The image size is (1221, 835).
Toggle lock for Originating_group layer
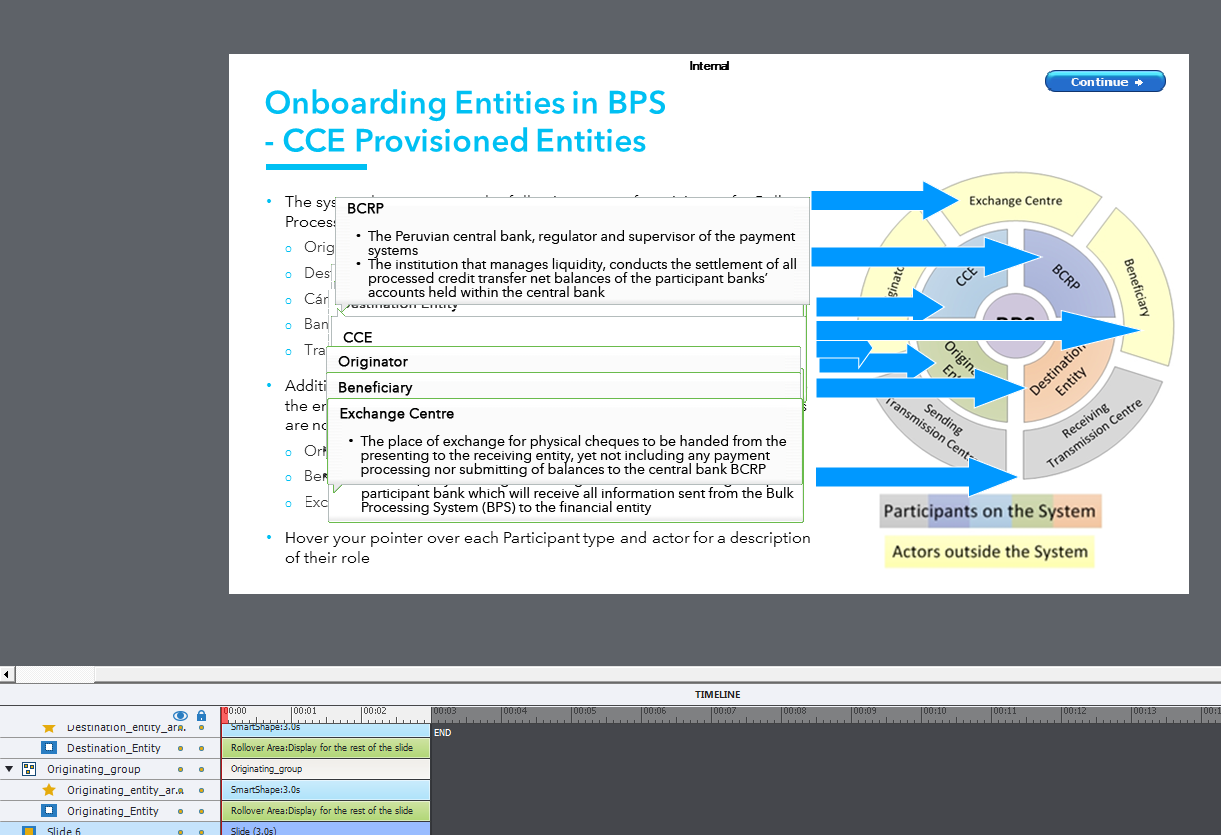201,769
